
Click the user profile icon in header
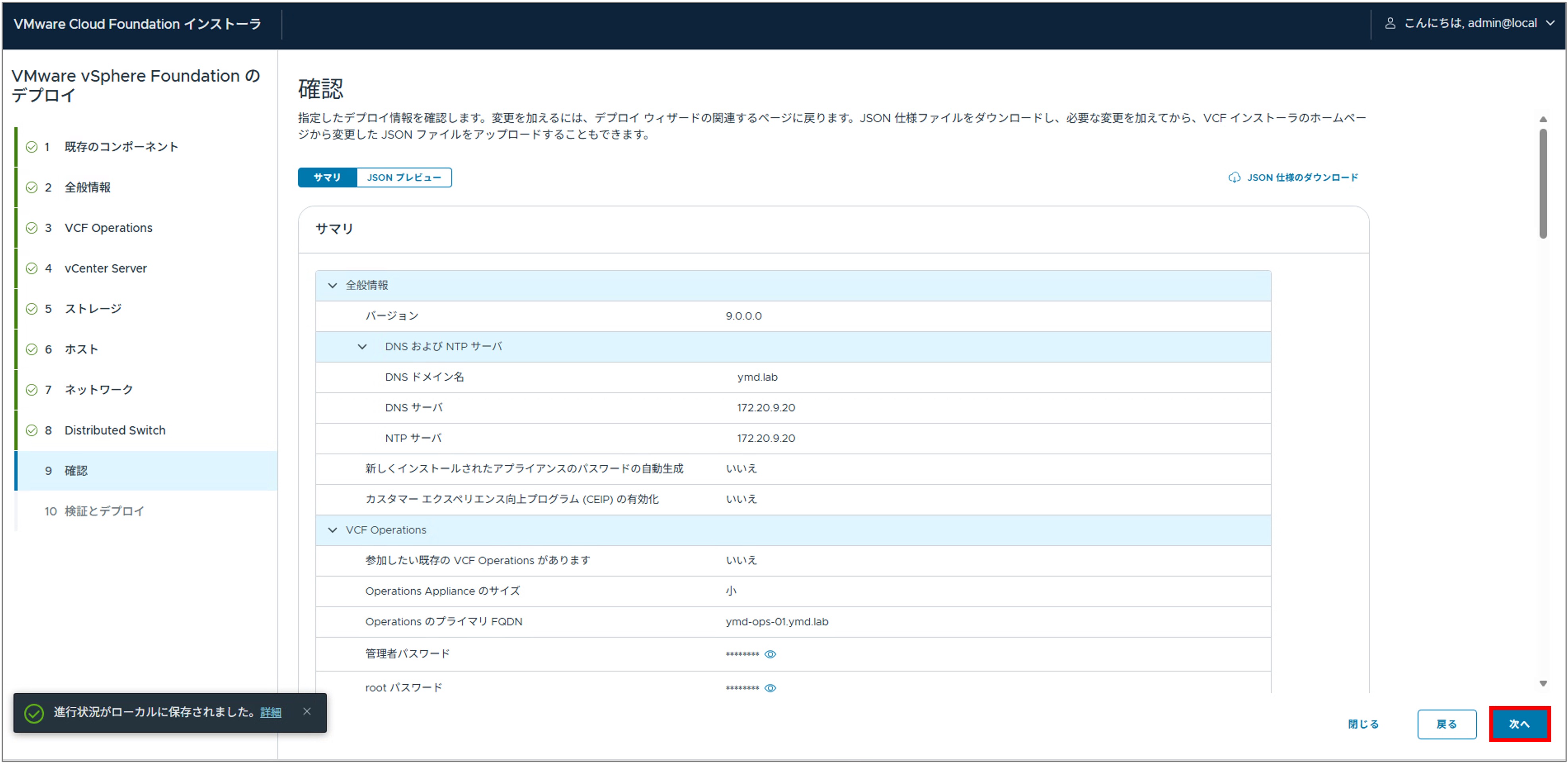click(1390, 23)
